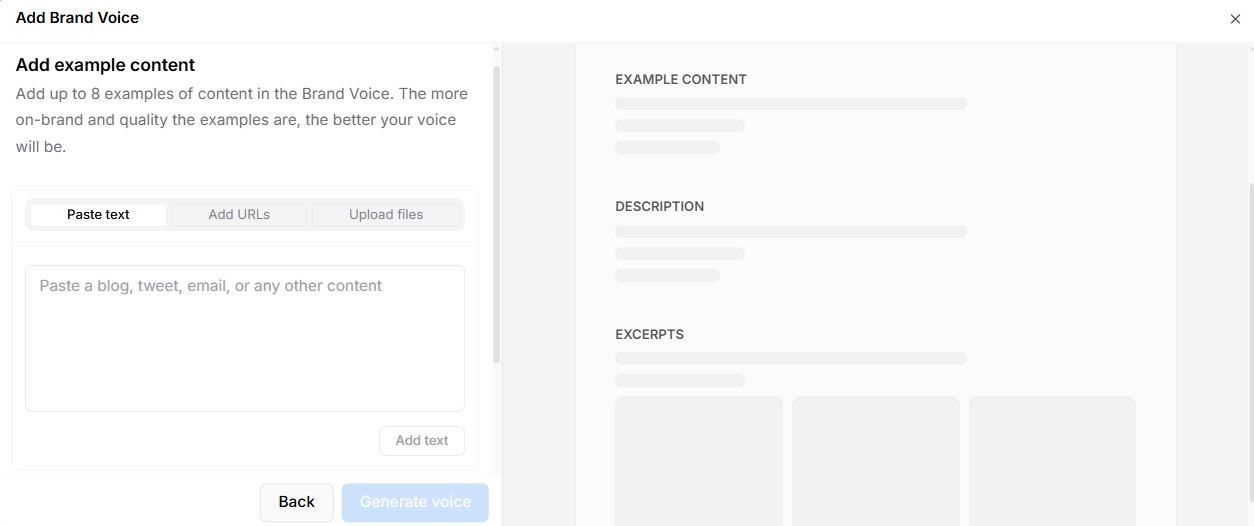The width and height of the screenshot is (1254, 526).
Task: Click the EXAMPLE CONTENT section heading
Action: (x=680, y=79)
